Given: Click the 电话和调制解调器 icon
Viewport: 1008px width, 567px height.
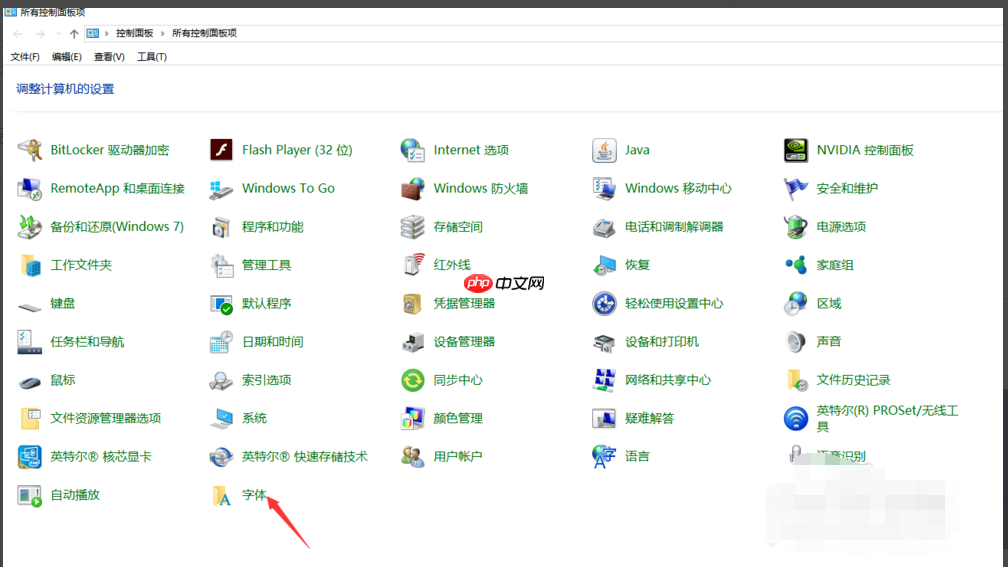Looking at the screenshot, I should coord(604,227).
